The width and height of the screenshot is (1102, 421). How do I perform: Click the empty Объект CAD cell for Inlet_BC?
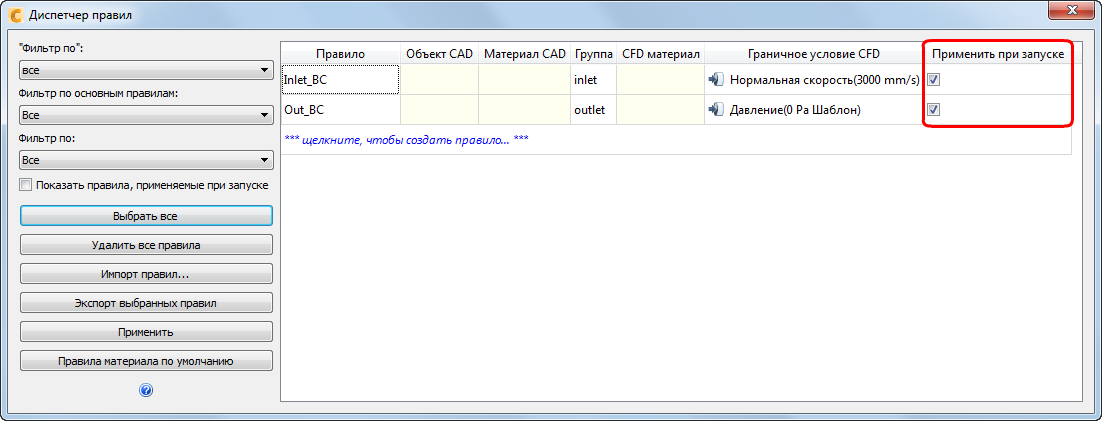[440, 79]
